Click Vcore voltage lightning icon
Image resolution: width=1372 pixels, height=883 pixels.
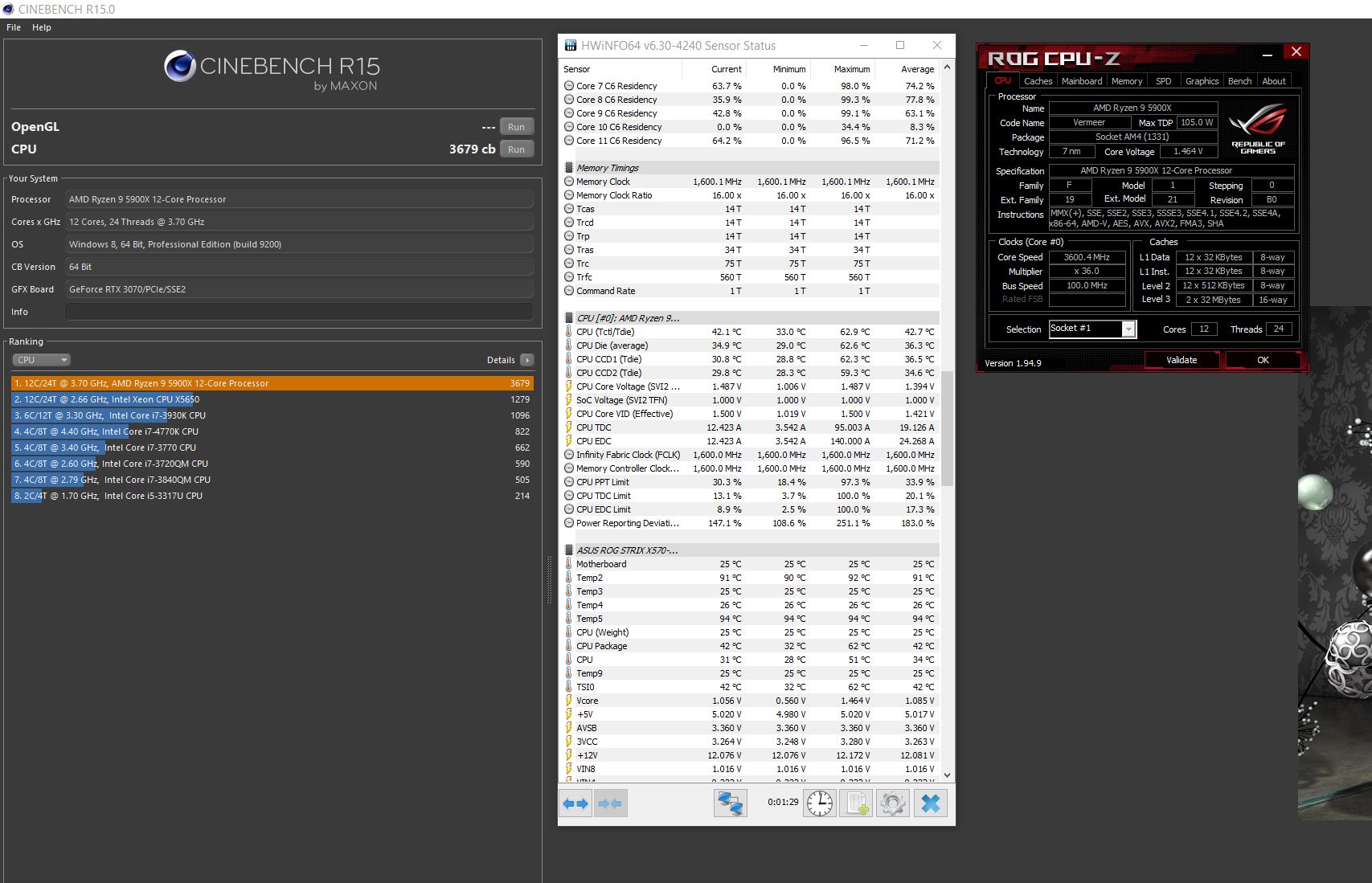[569, 701]
